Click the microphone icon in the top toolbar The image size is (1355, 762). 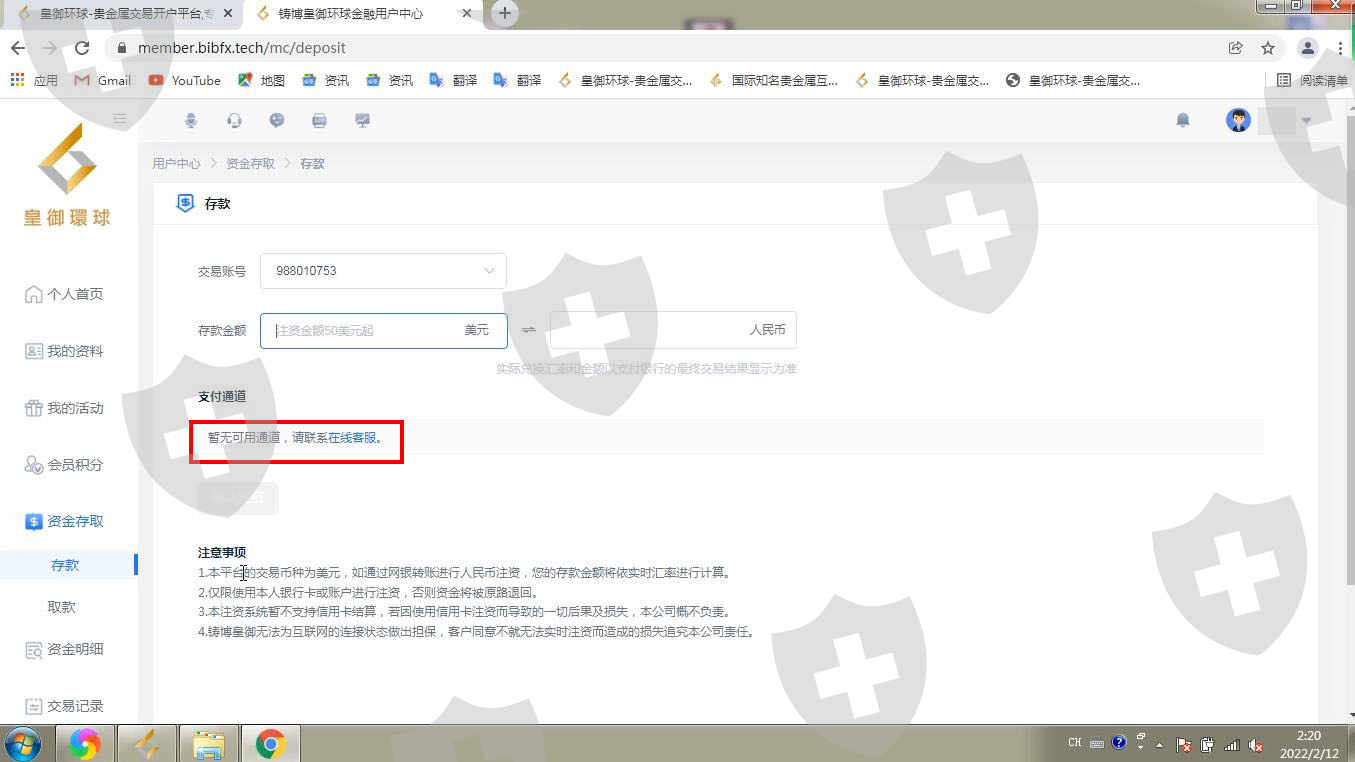tap(191, 121)
